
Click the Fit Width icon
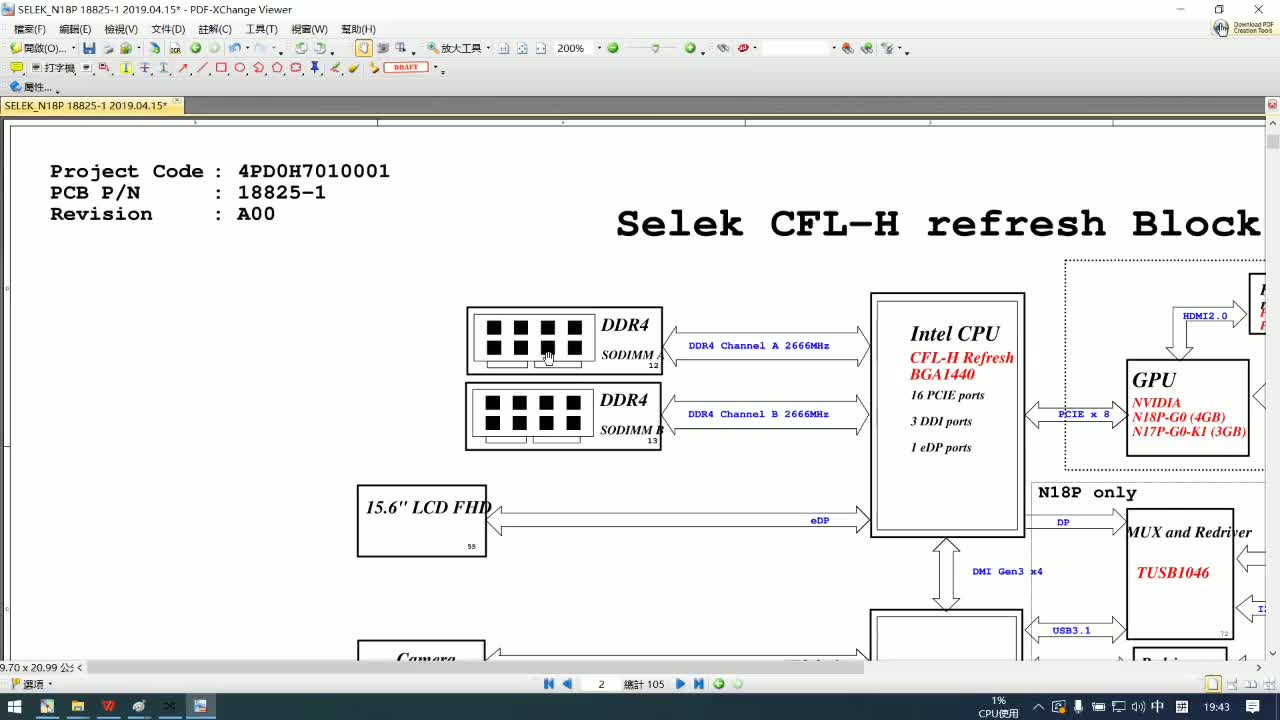pyautogui.click(x=541, y=48)
